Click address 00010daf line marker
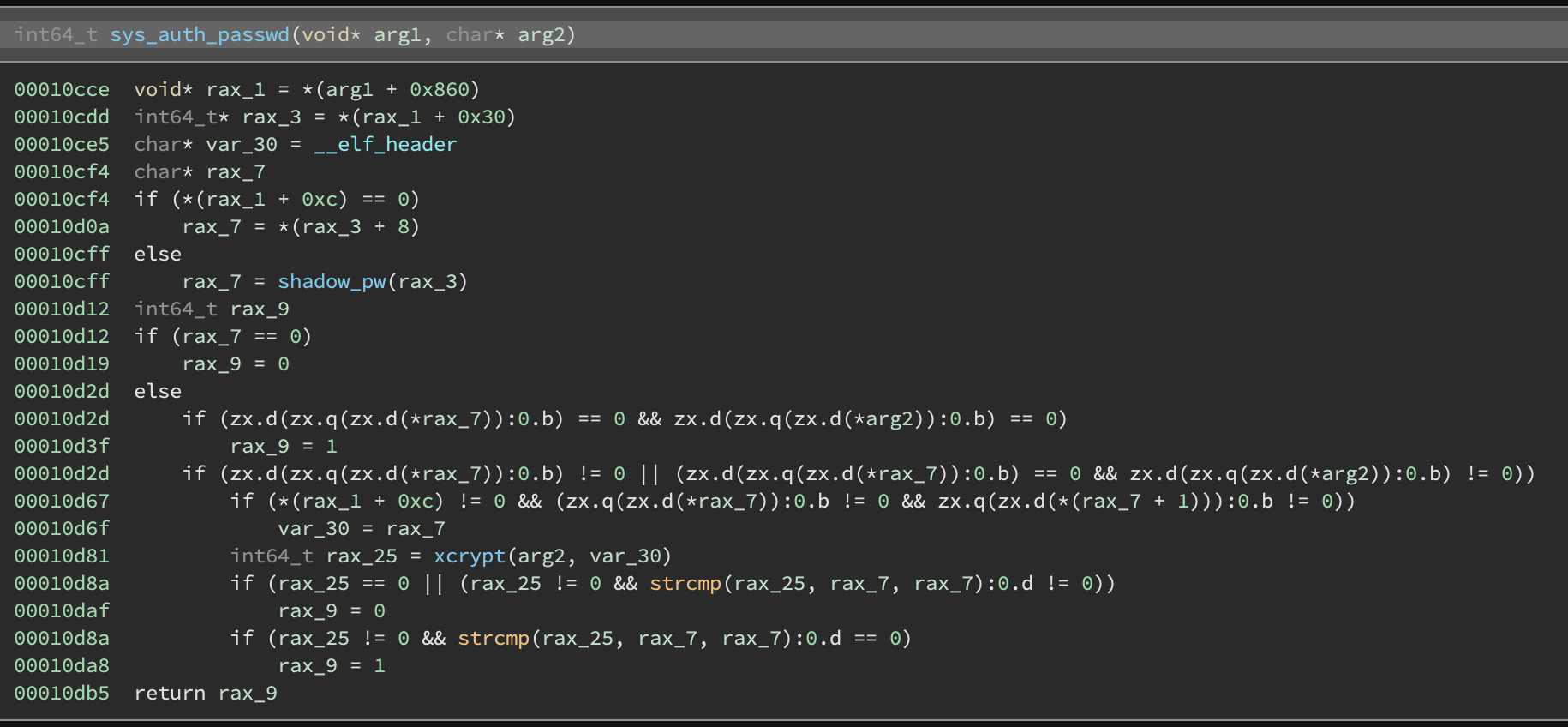The image size is (1568, 727). pyautogui.click(x=62, y=610)
